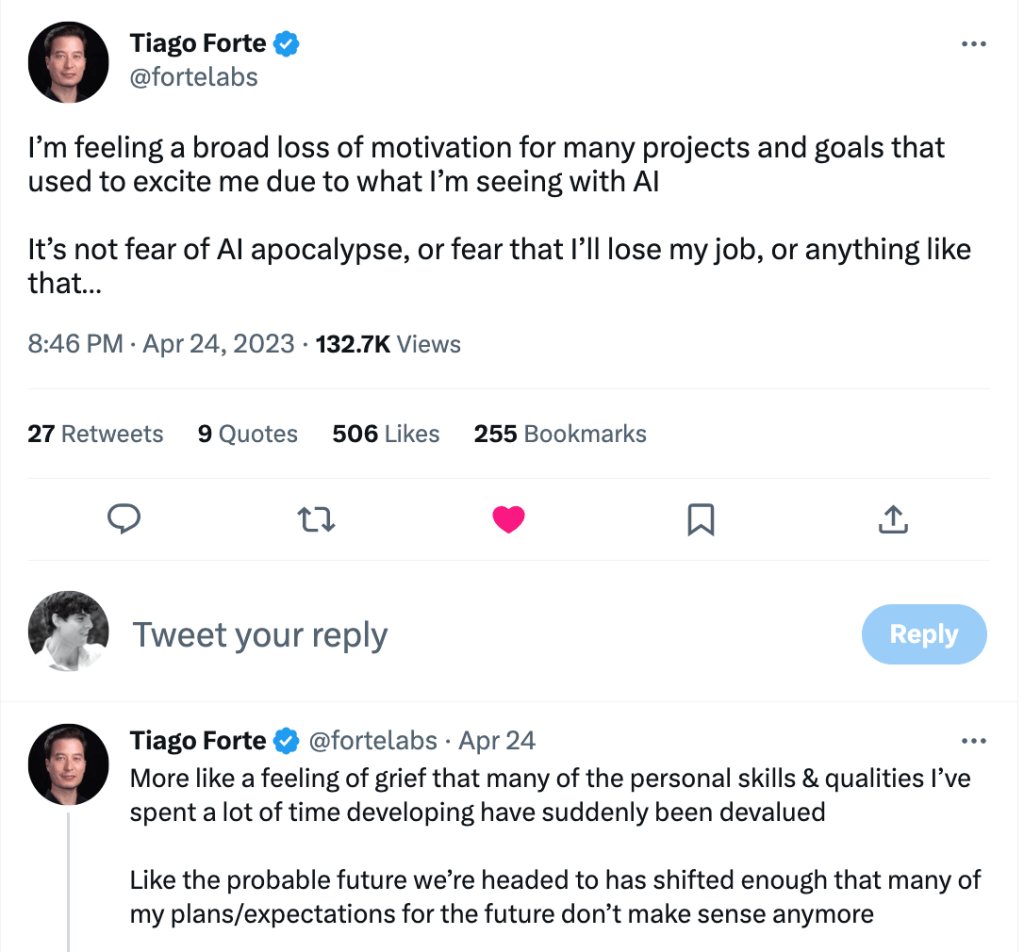Screen dimensions: 1024x952
Task: Click the reply speech bubble icon
Action: tap(123, 518)
